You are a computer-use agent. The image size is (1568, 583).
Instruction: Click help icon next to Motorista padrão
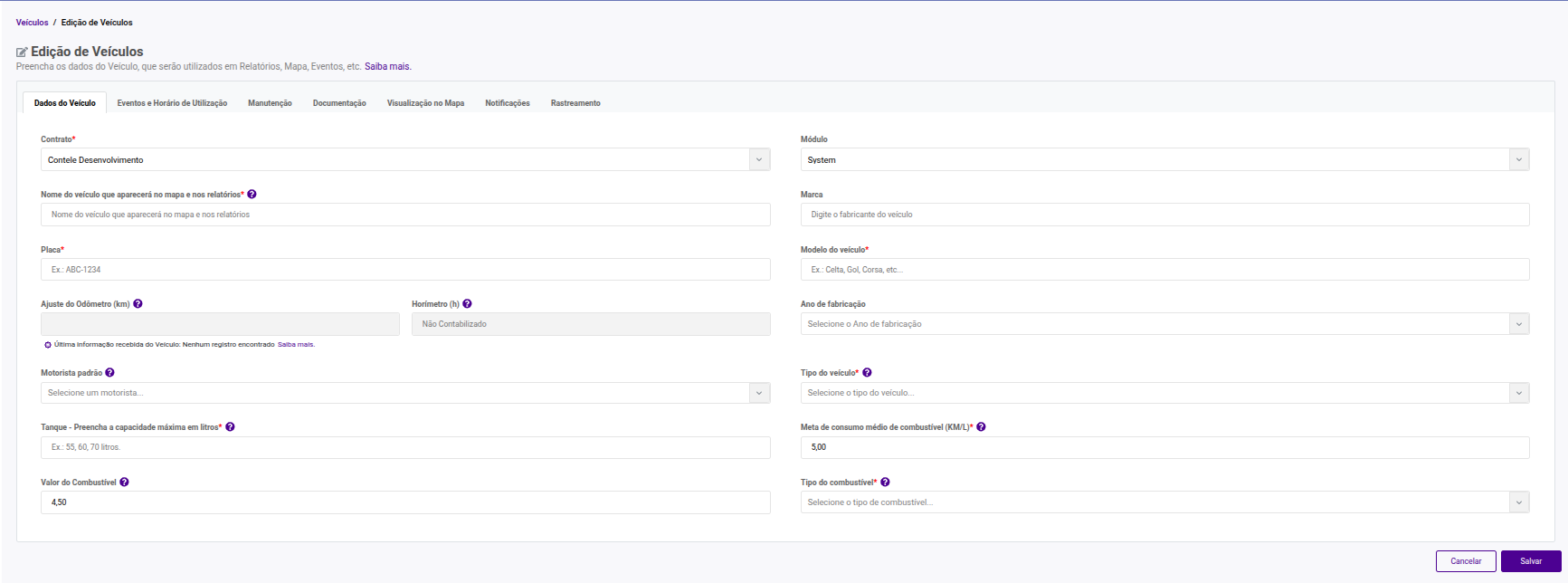pyautogui.click(x=109, y=373)
